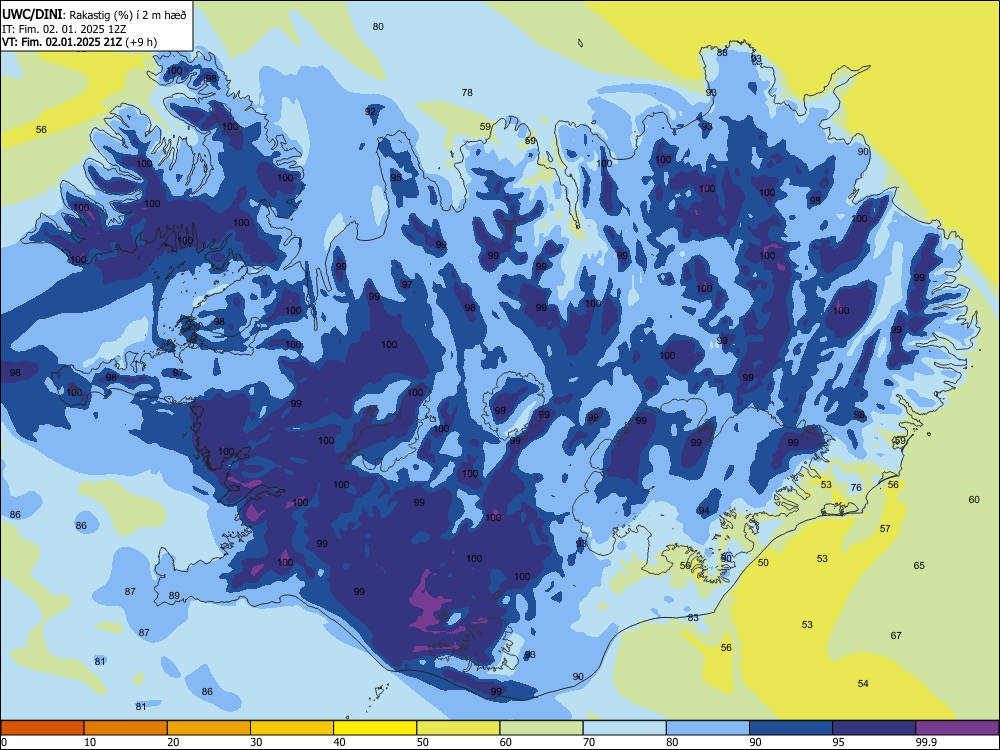Click the 'UWC/DINI: Rakastig (%) í 2 m hæð' title
The image size is (1000, 750).
94,14
